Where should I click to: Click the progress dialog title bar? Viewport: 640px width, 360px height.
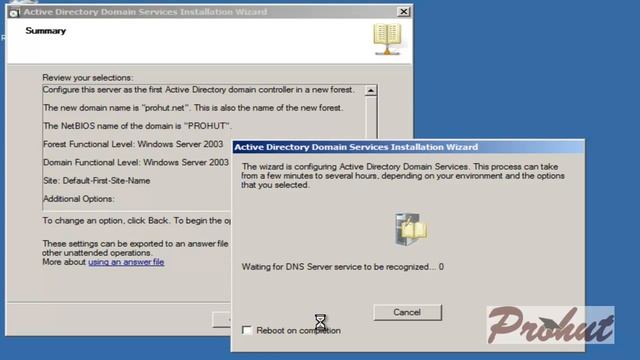pyautogui.click(x=408, y=147)
